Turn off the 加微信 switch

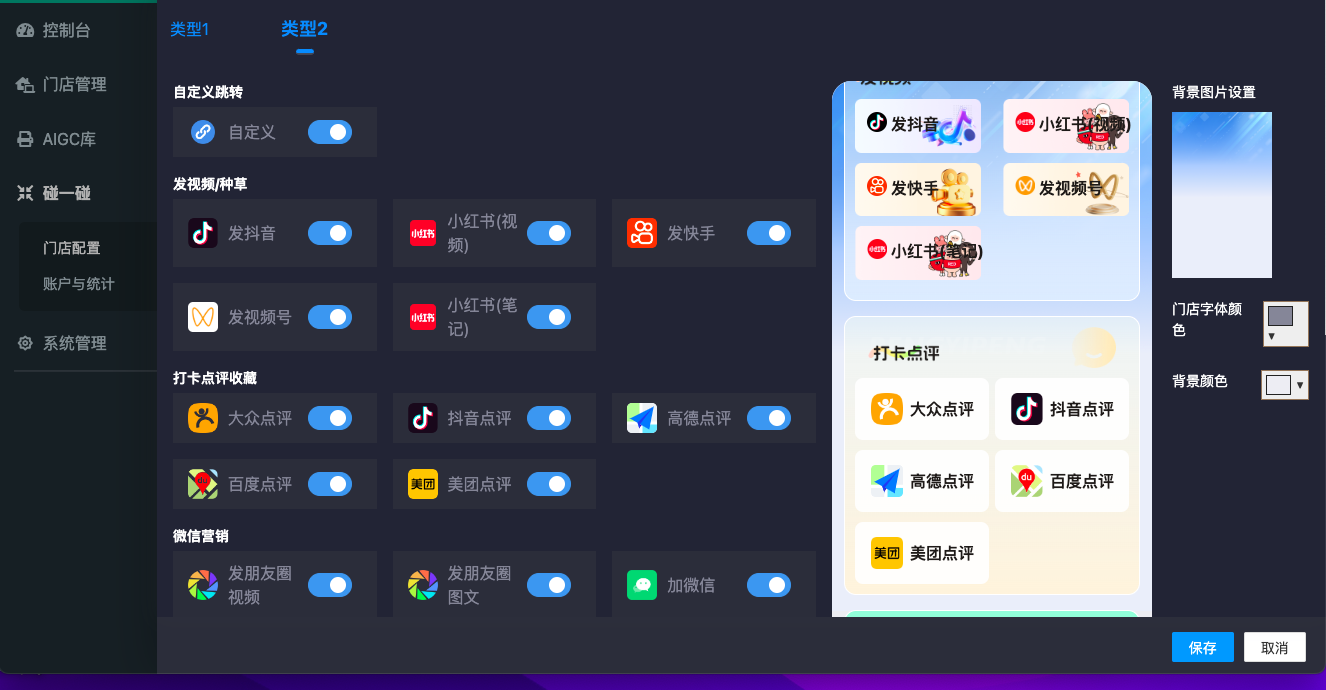(x=769, y=584)
